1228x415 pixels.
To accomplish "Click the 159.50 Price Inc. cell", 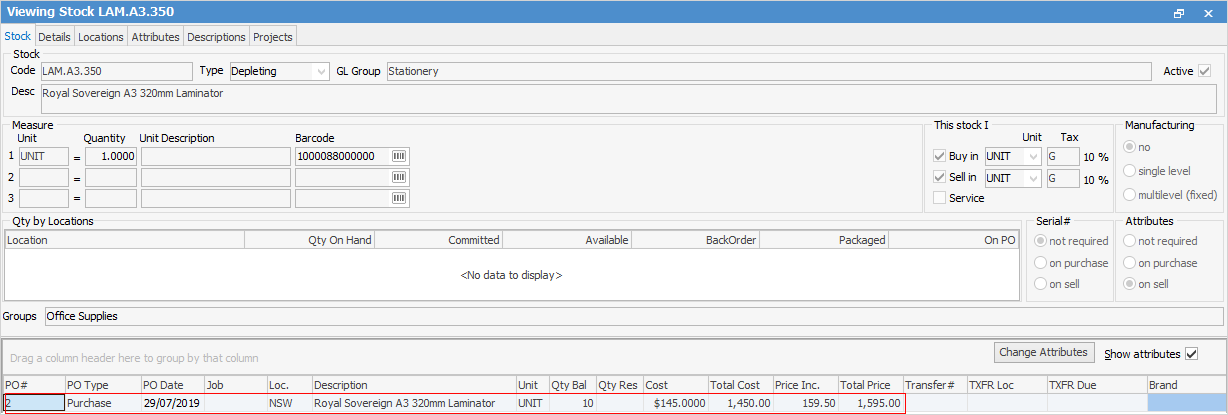I will 805,403.
